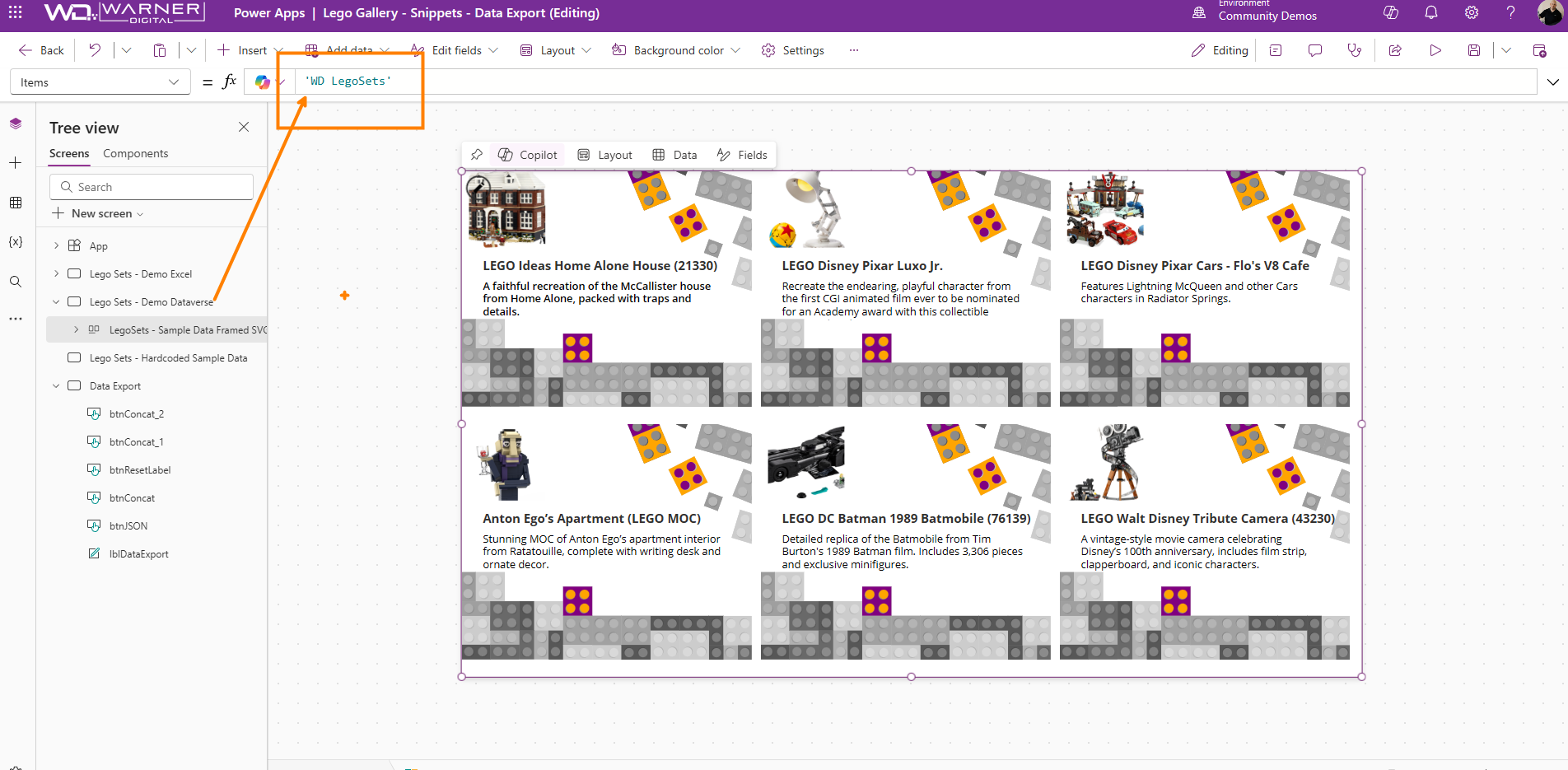1568x770 pixels.
Task: Expand LegoSets - Sample Data Framed SVG gallery
Action: (76, 329)
